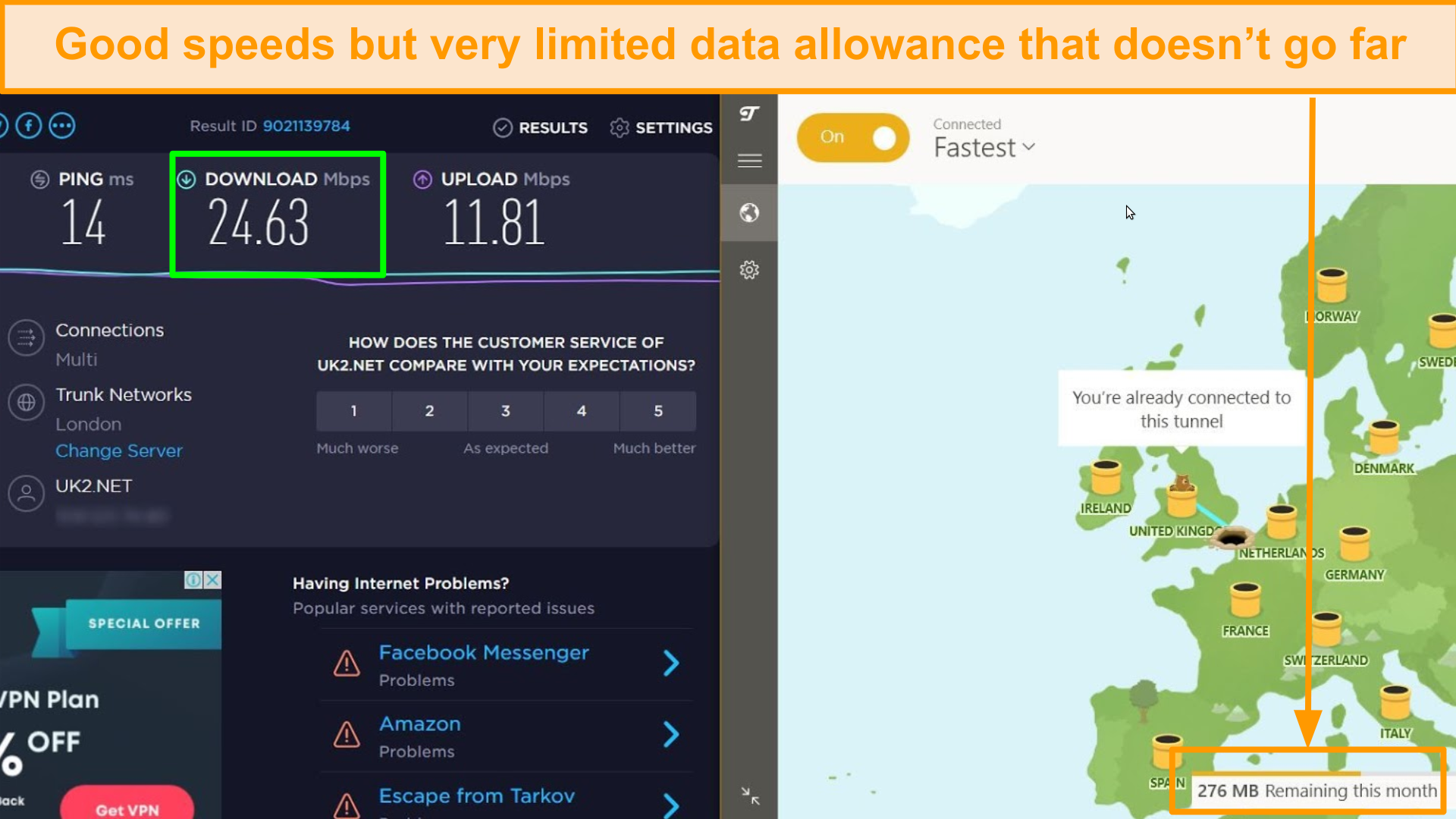The width and height of the screenshot is (1456, 819).
Task: Rate customer service 4
Action: 582,411
